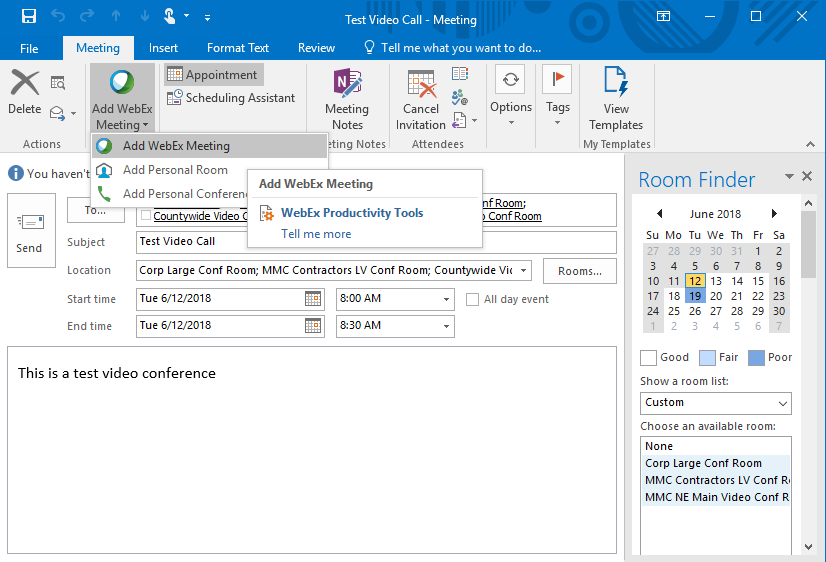826x562 pixels.
Task: Select the Meeting ribbon tab
Action: [98, 48]
